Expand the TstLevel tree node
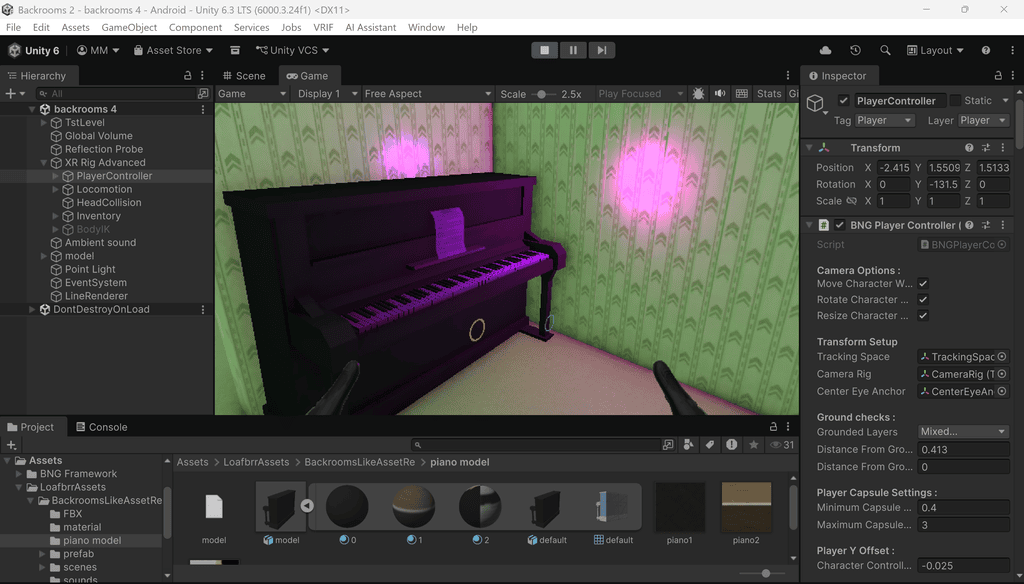1024x584 pixels. click(x=44, y=122)
